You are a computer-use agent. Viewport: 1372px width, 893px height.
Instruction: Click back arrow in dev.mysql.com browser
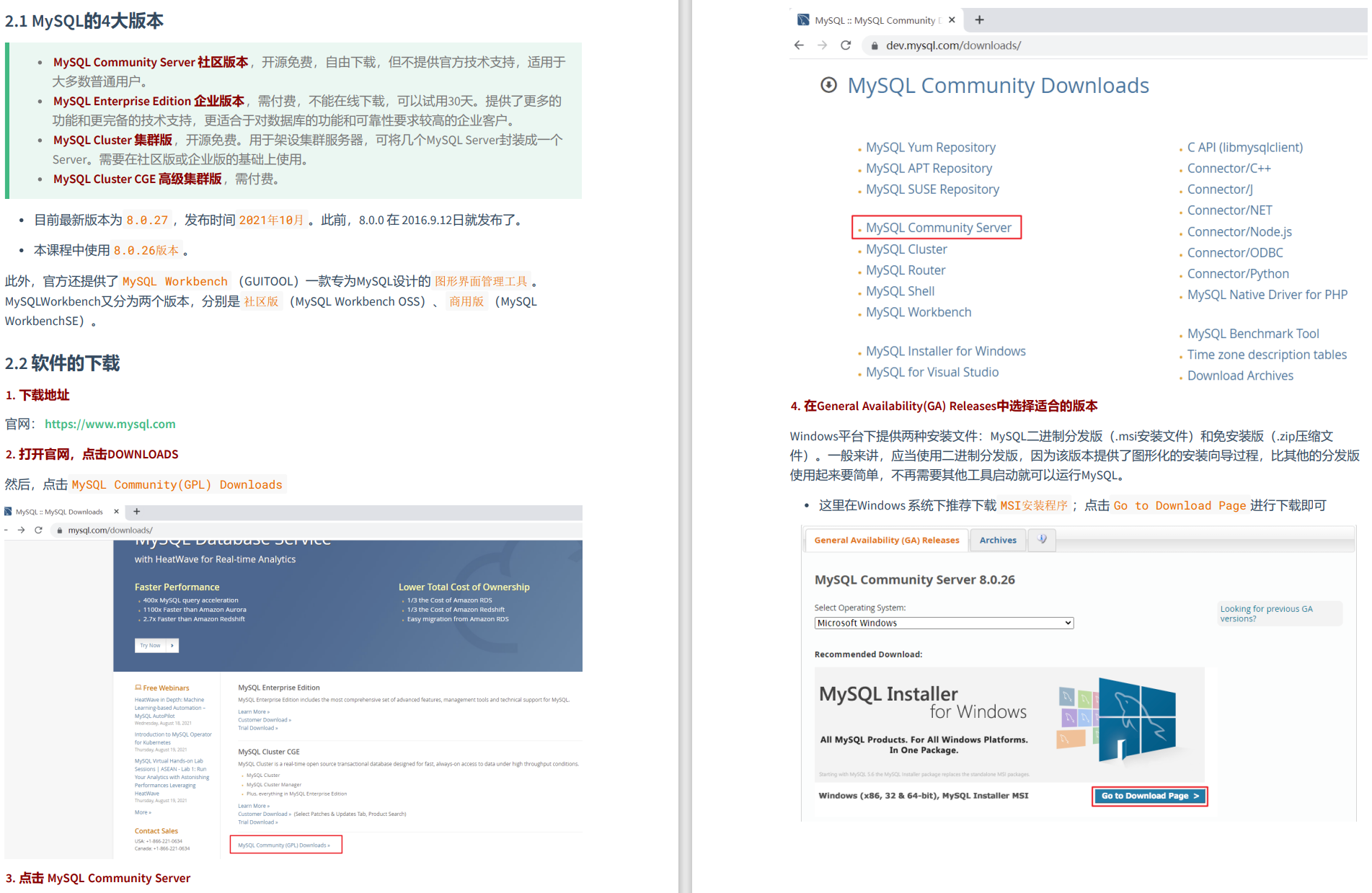[x=799, y=45]
